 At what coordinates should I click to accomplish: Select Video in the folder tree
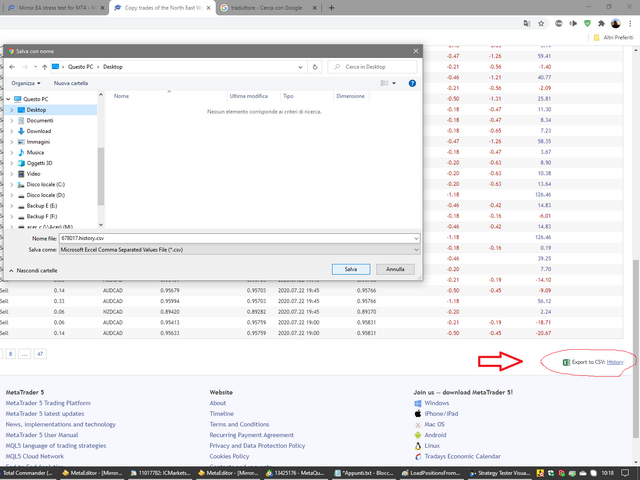pyautogui.click(x=33, y=173)
